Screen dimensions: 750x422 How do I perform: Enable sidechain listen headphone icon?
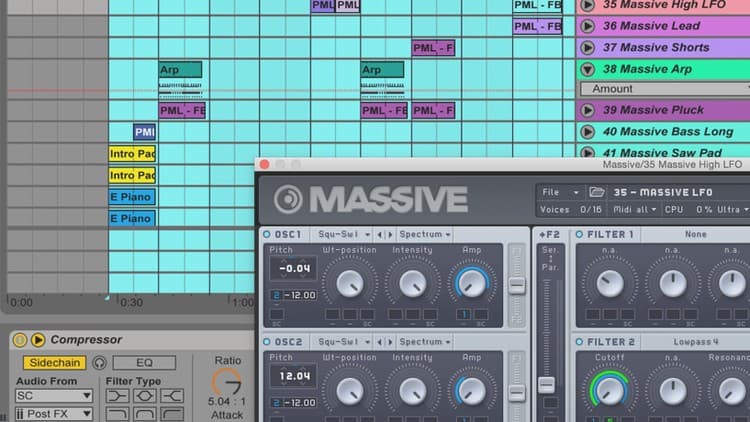click(99, 363)
